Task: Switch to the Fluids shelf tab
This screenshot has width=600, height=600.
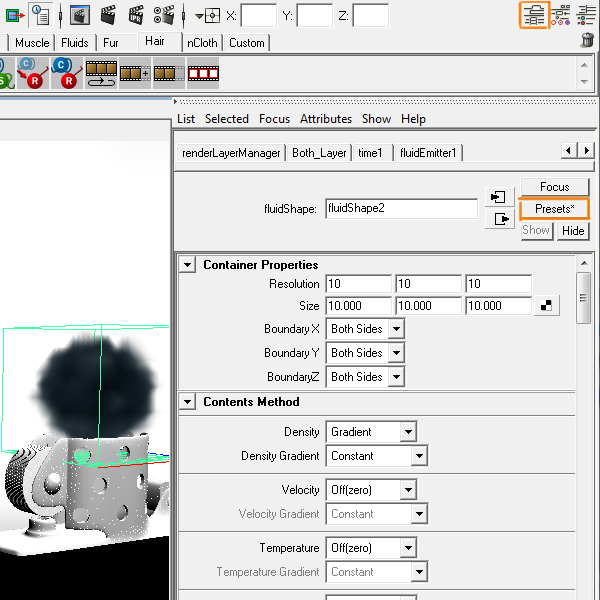Action: point(75,42)
